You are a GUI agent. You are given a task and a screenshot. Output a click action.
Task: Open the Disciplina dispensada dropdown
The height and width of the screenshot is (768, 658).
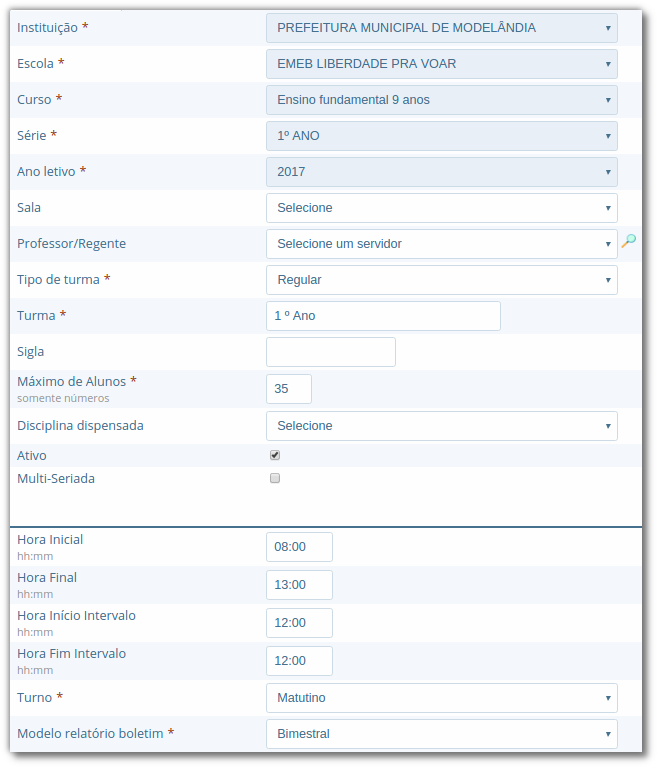click(x=441, y=426)
